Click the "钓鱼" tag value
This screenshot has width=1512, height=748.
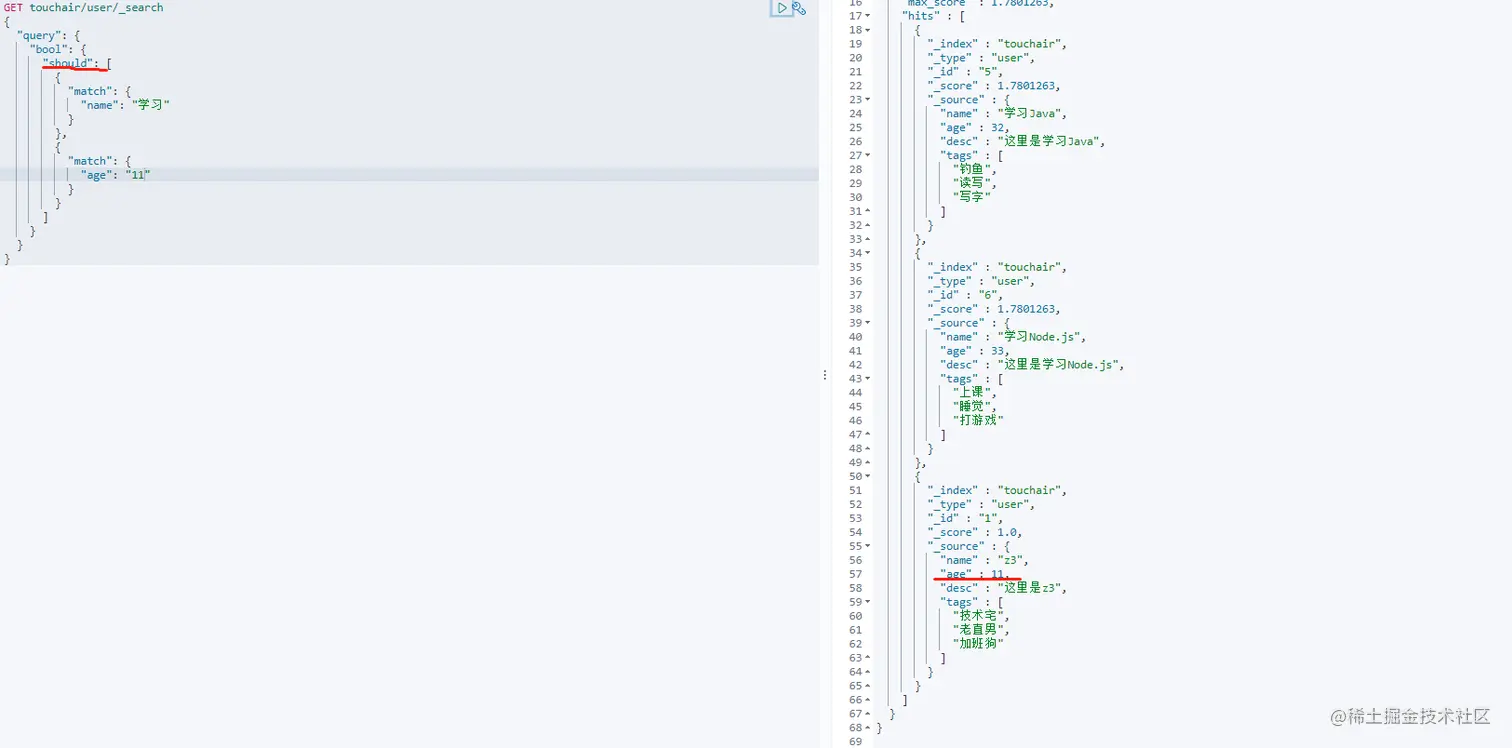click(971, 170)
